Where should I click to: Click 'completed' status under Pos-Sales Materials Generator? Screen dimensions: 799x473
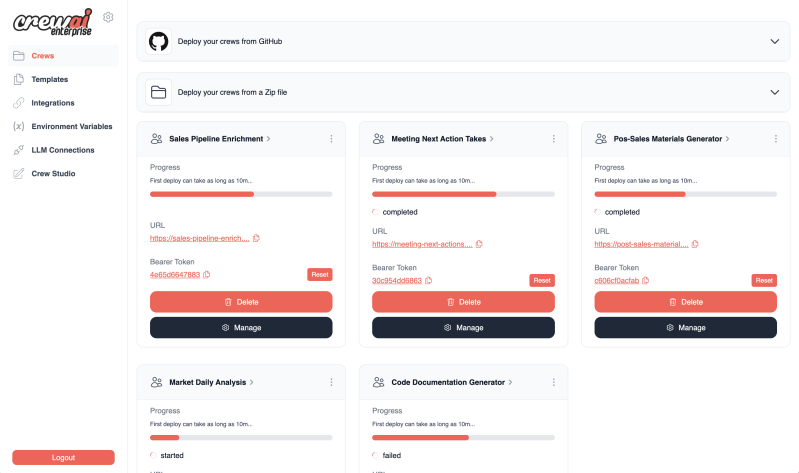pos(622,212)
